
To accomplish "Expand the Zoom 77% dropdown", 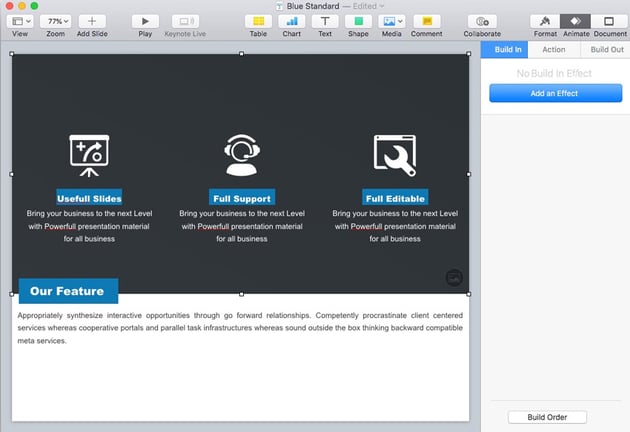I will coord(55,21).
